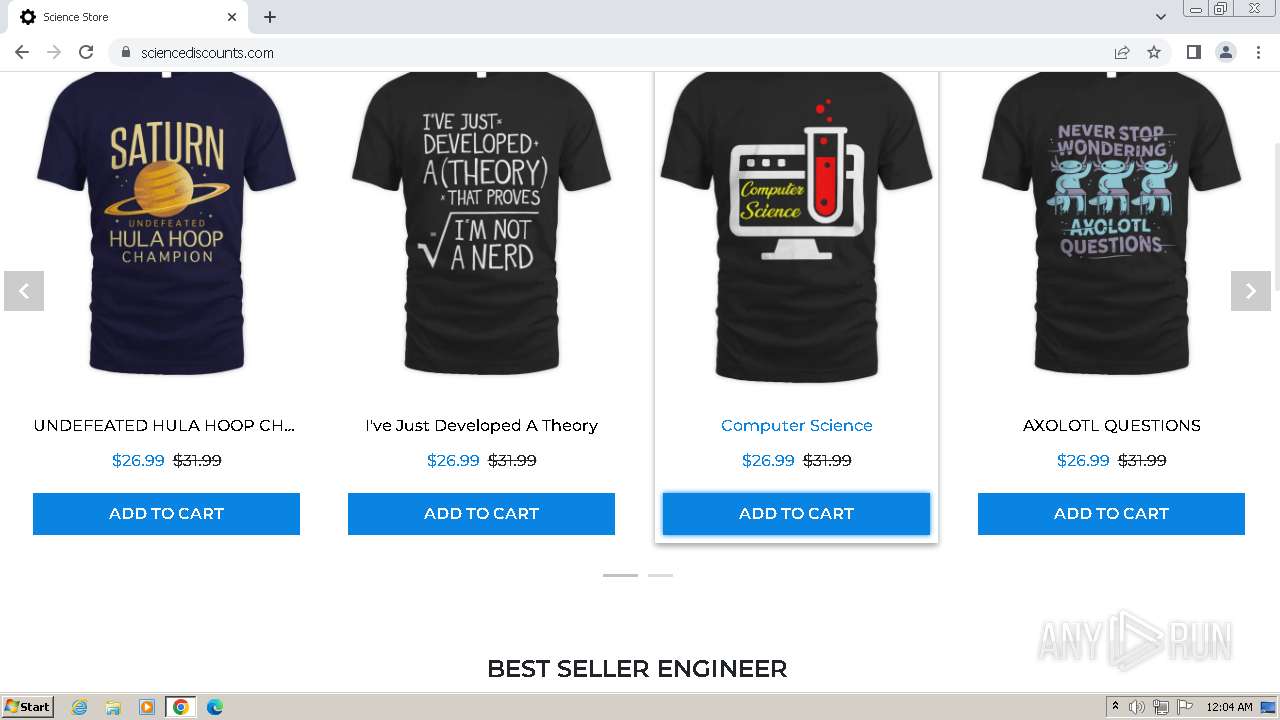Image resolution: width=1280 pixels, height=720 pixels.
Task: Select the first carousel page indicator
Action: click(x=620, y=575)
